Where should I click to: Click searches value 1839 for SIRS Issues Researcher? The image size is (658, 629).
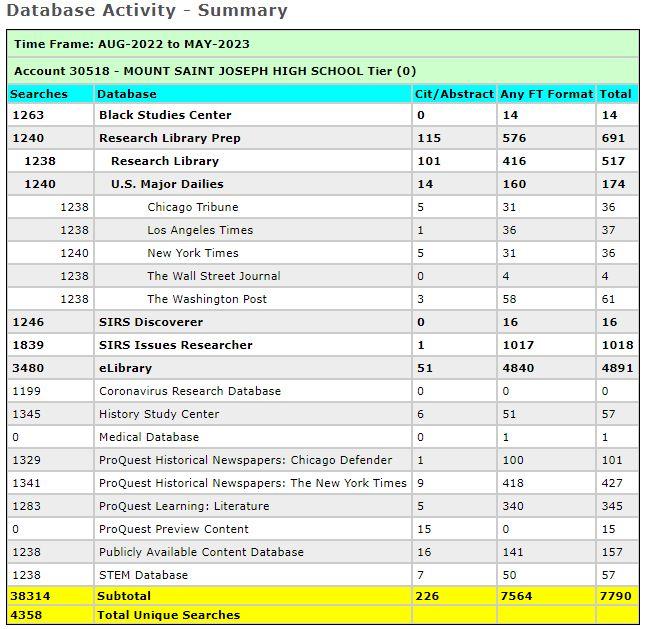(28, 345)
